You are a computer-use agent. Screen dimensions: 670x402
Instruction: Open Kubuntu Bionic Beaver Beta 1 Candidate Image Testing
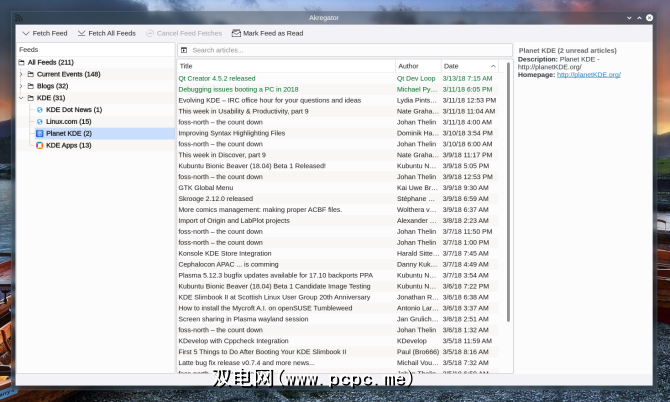(x=274, y=286)
